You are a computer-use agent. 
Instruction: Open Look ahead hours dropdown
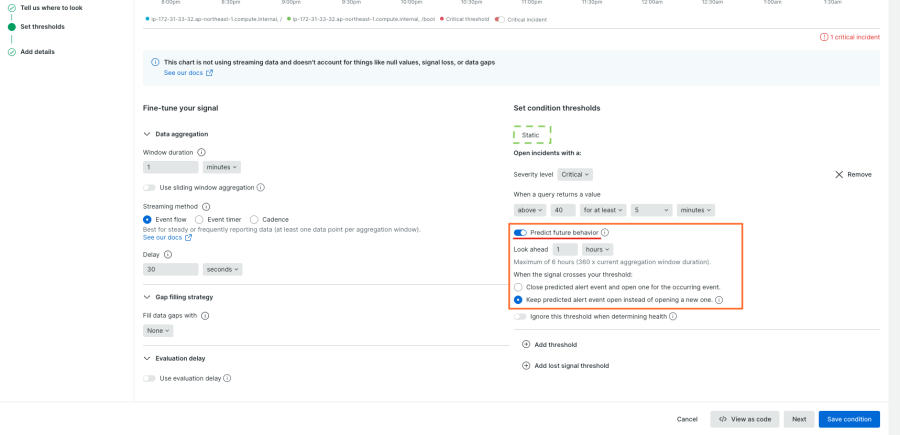(598, 250)
